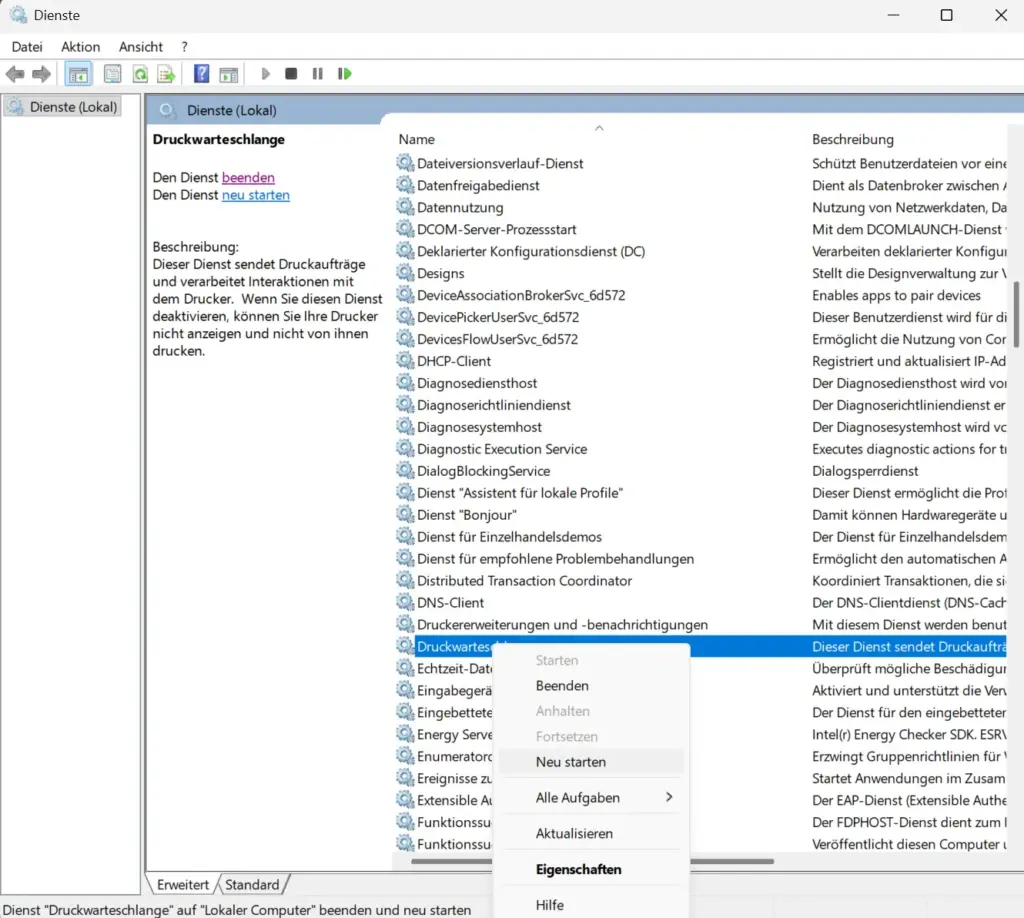The width and height of the screenshot is (1024, 918).
Task: Click the Stop service square icon
Action: click(x=291, y=74)
